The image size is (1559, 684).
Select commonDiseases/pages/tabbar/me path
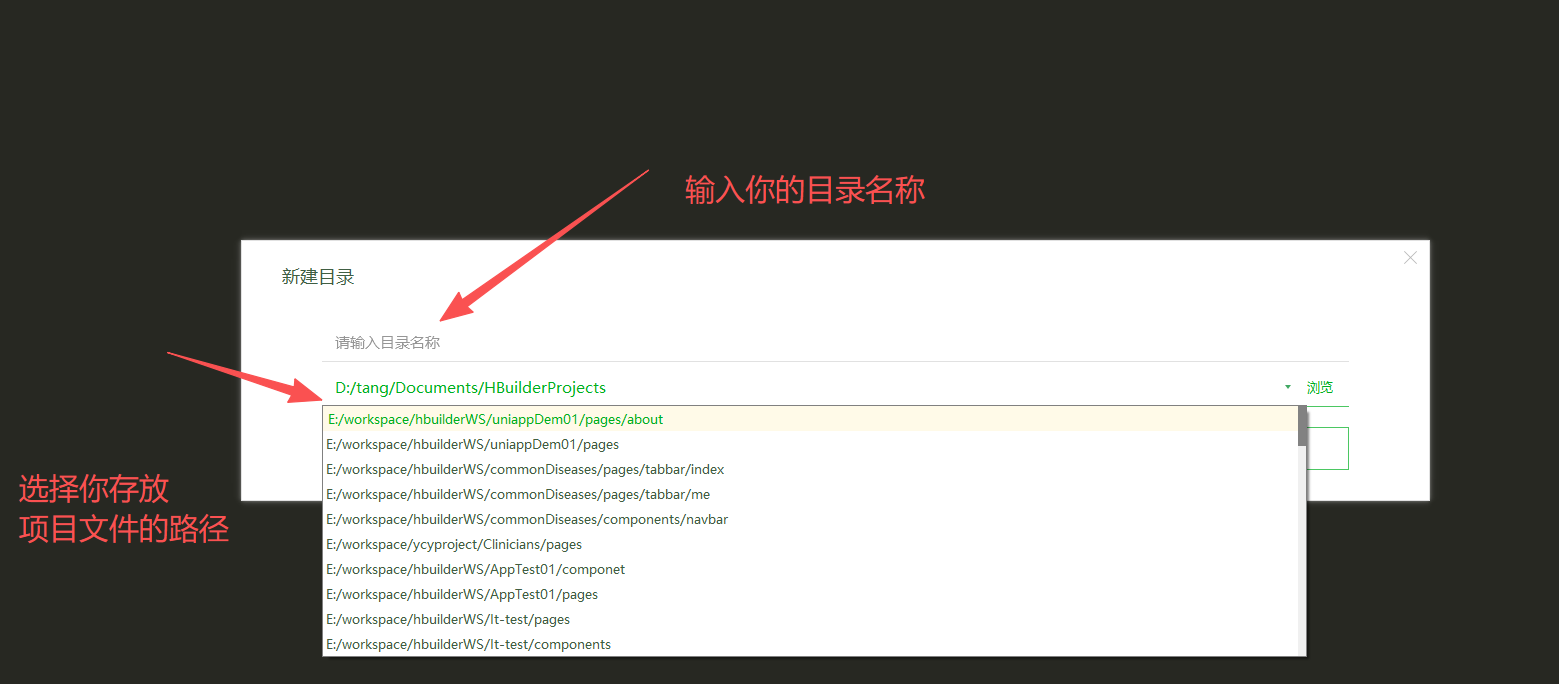pyautogui.click(x=810, y=494)
